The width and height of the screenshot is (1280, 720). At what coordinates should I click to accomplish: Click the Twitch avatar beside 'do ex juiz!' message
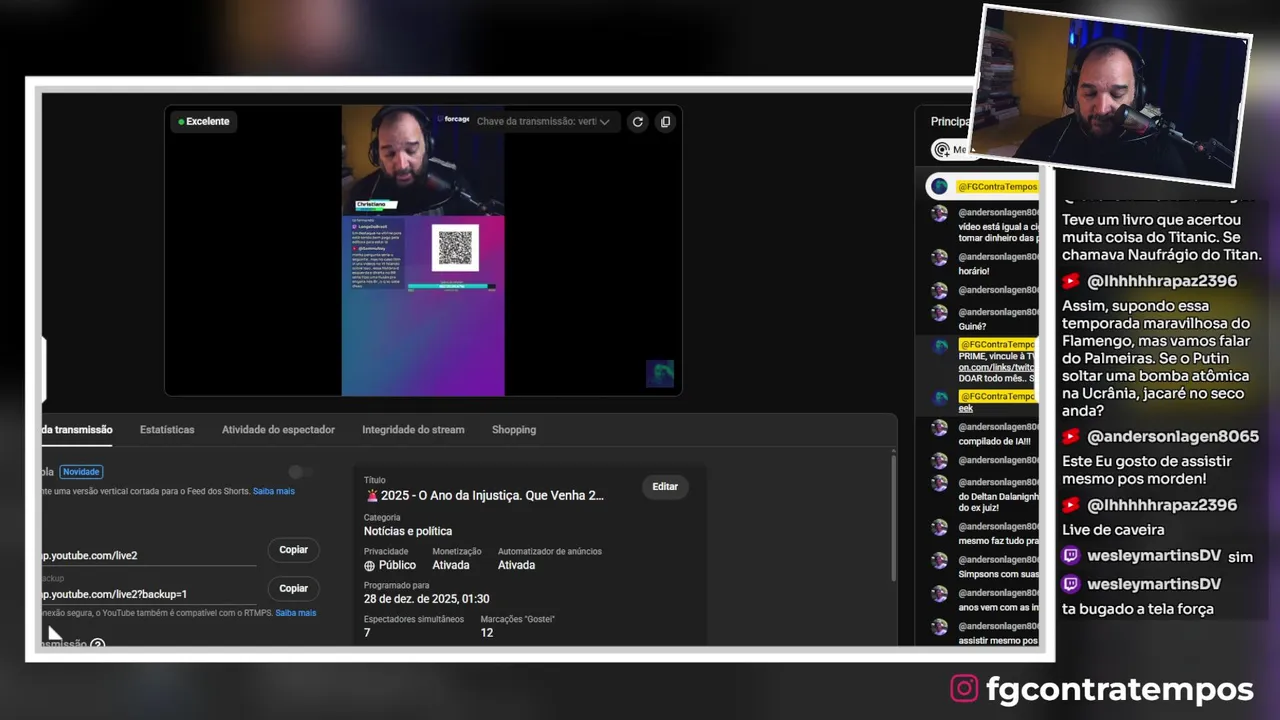click(x=939, y=483)
